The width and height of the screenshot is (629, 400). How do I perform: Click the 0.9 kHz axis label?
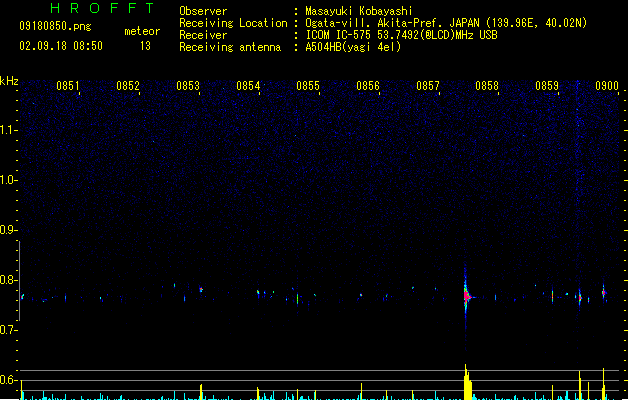point(9,230)
